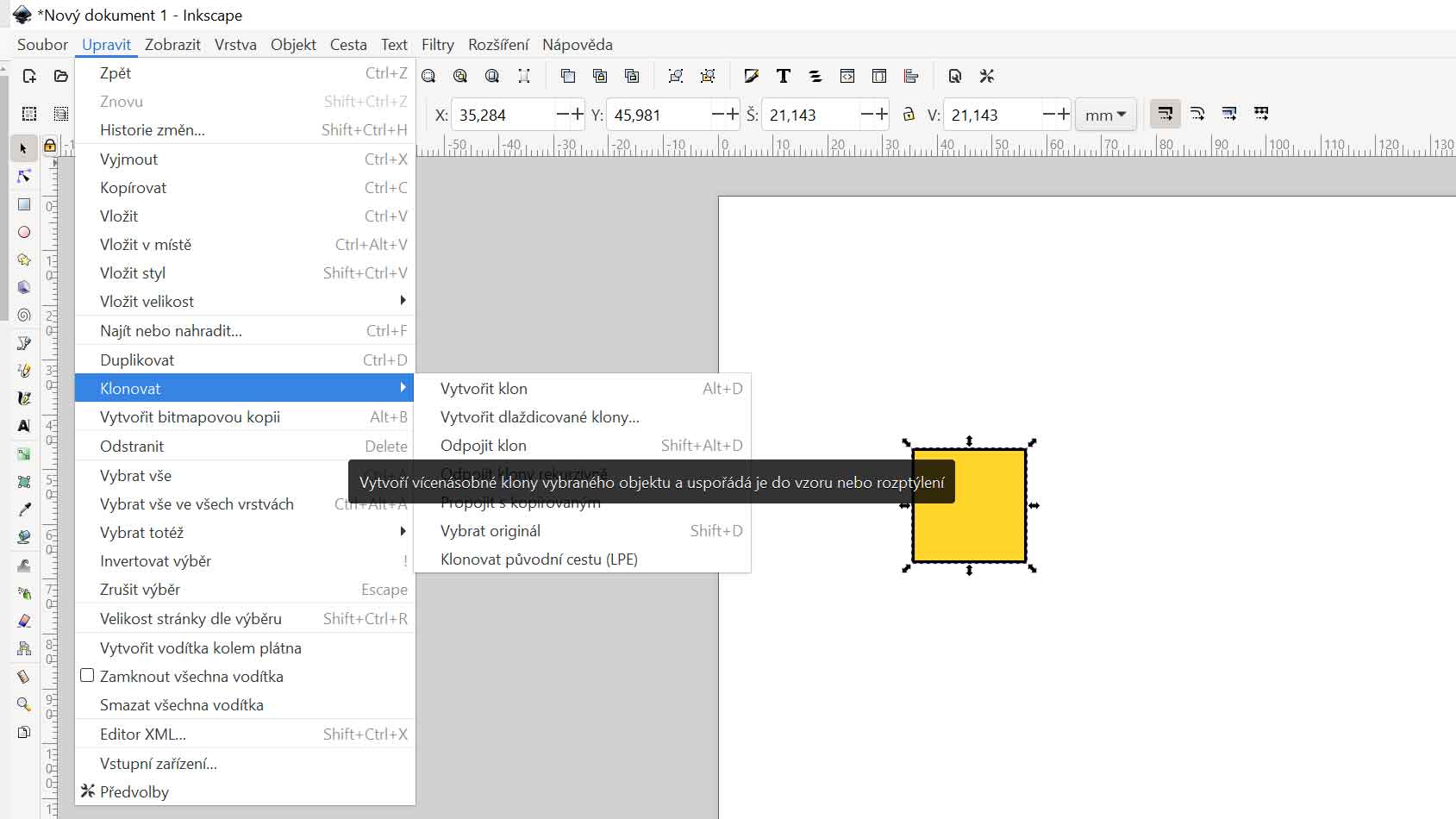Choose Vytvořit klon from submenu

484,389
